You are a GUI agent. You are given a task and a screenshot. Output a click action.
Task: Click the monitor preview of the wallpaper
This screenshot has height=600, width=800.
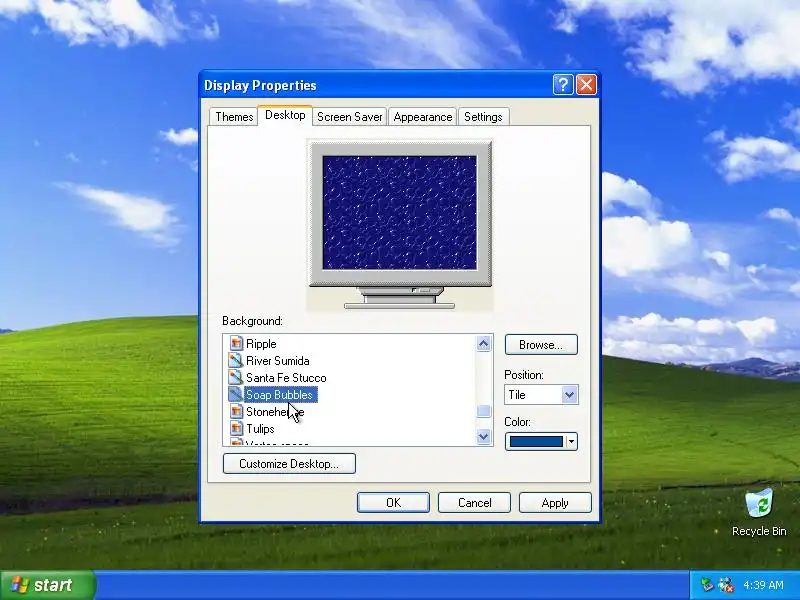(399, 213)
